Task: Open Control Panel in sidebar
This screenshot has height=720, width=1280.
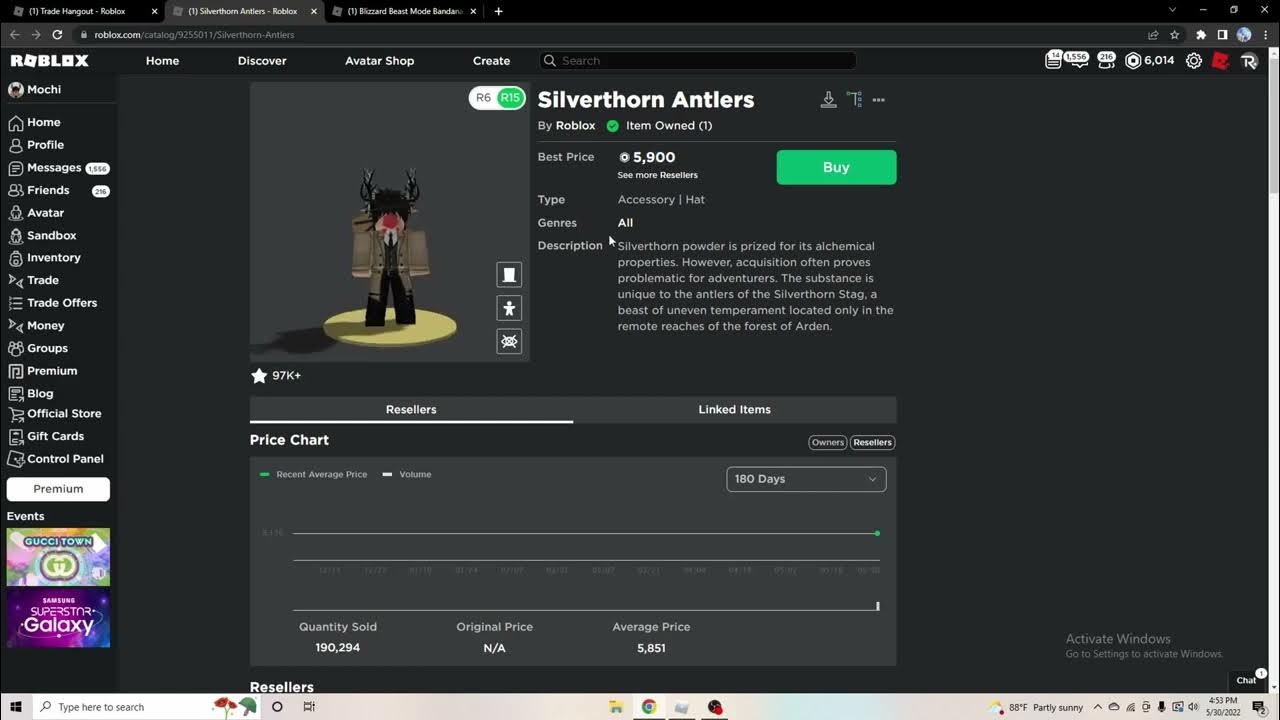Action: tap(56, 459)
